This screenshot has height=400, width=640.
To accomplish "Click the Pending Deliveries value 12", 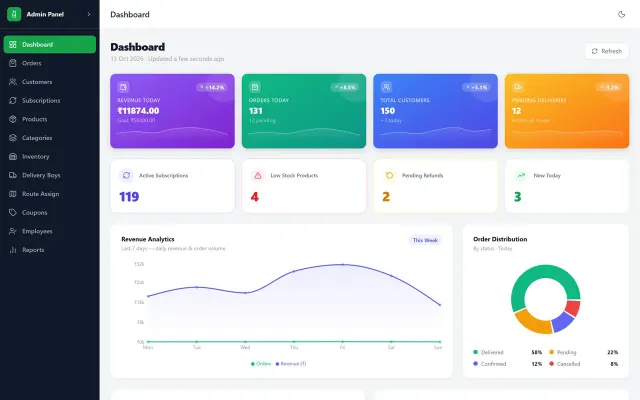I will [x=516, y=111].
